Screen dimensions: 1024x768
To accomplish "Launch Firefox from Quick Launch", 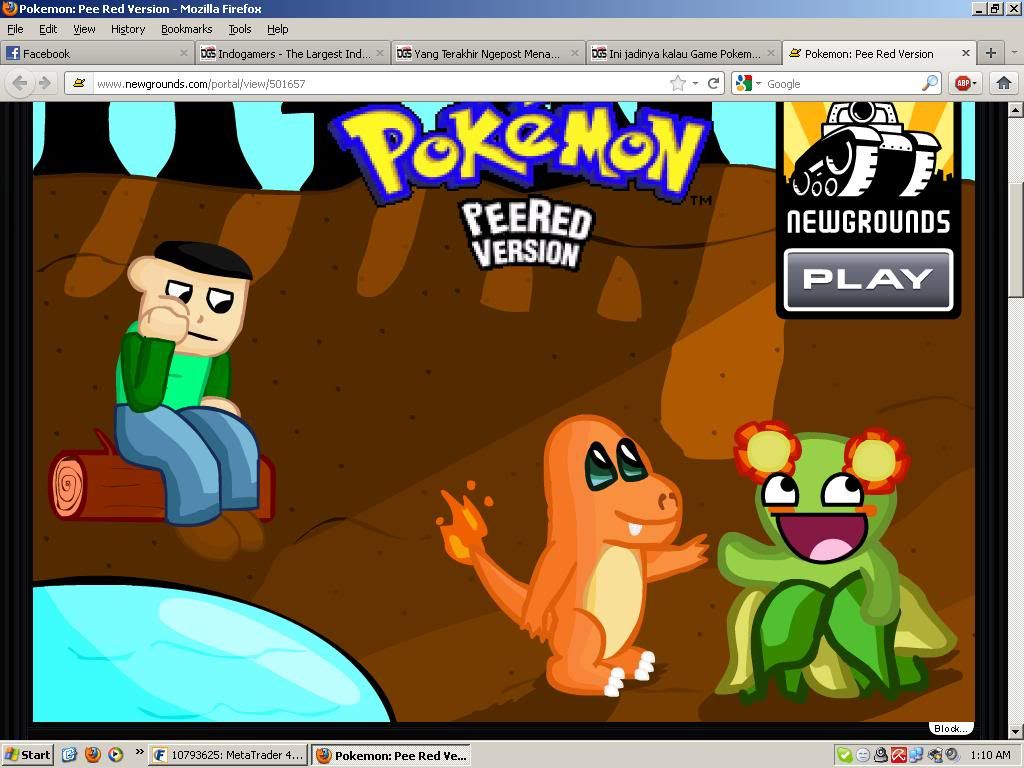I will pos(92,755).
